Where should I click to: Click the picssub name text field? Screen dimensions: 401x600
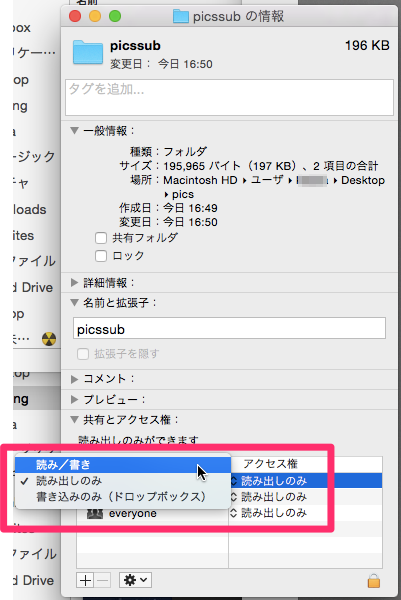coord(229,328)
